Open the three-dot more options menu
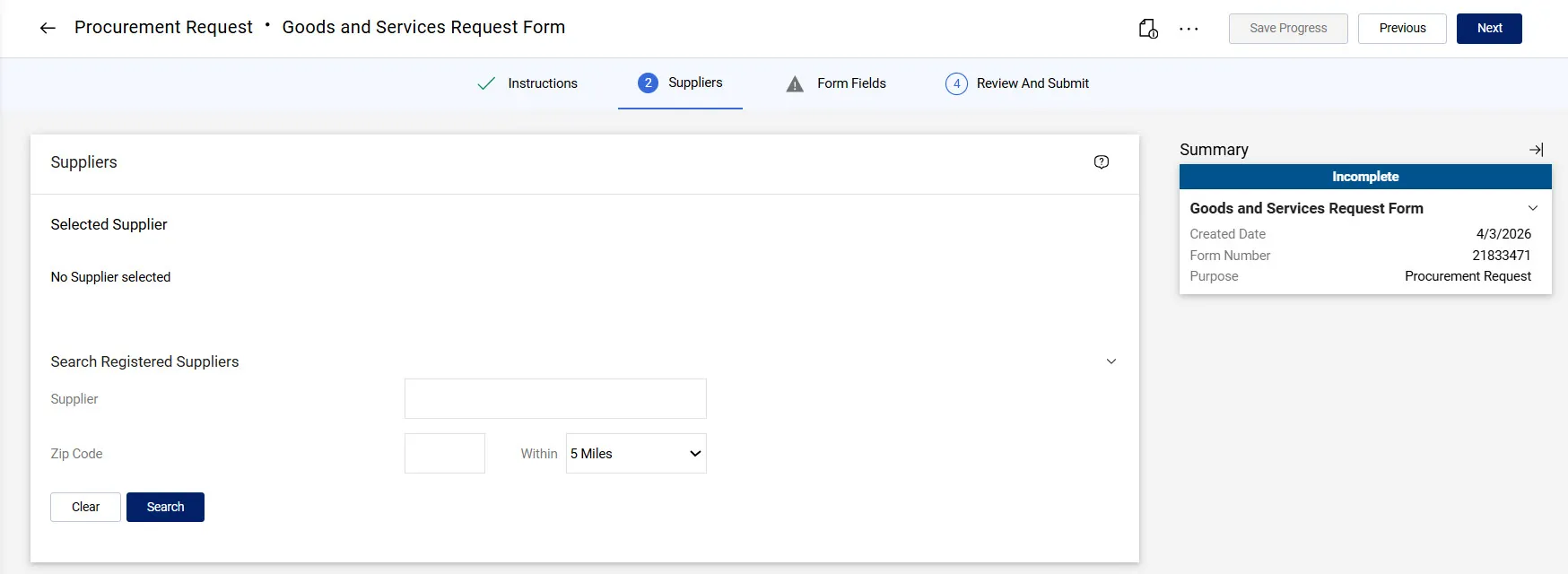Image resolution: width=1568 pixels, height=574 pixels. [x=1189, y=29]
